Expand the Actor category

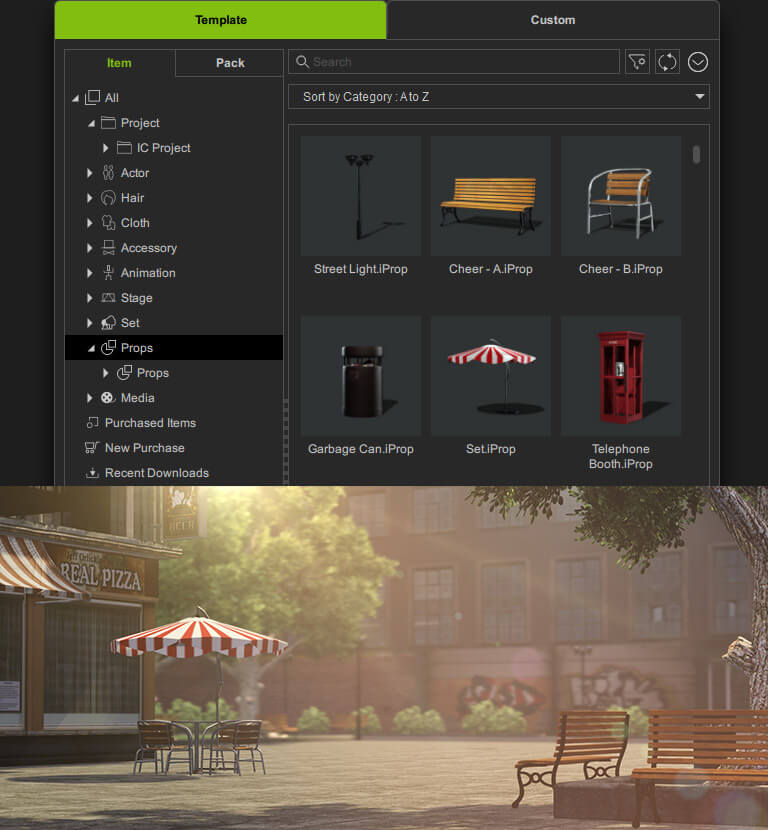pos(89,173)
